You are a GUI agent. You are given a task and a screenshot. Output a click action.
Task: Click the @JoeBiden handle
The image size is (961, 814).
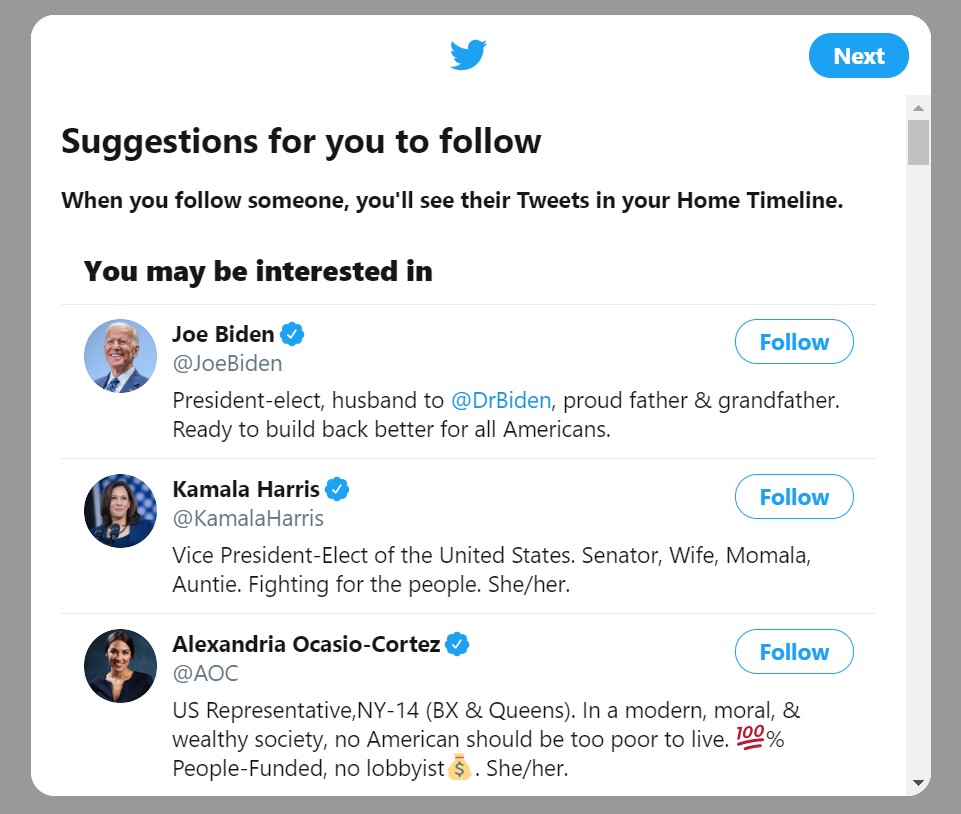227,363
